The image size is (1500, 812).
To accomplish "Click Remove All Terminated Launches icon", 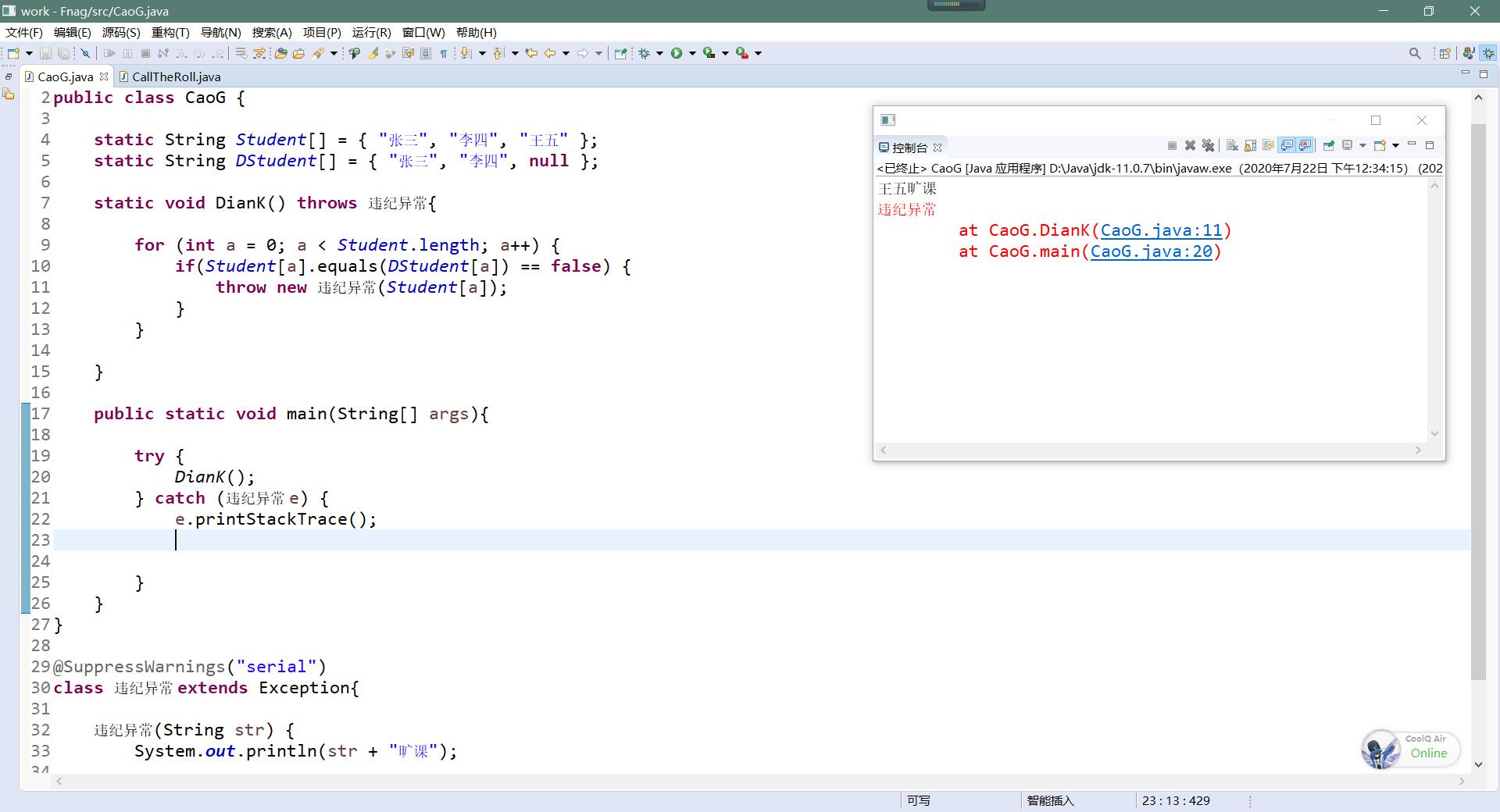I will (1208, 145).
